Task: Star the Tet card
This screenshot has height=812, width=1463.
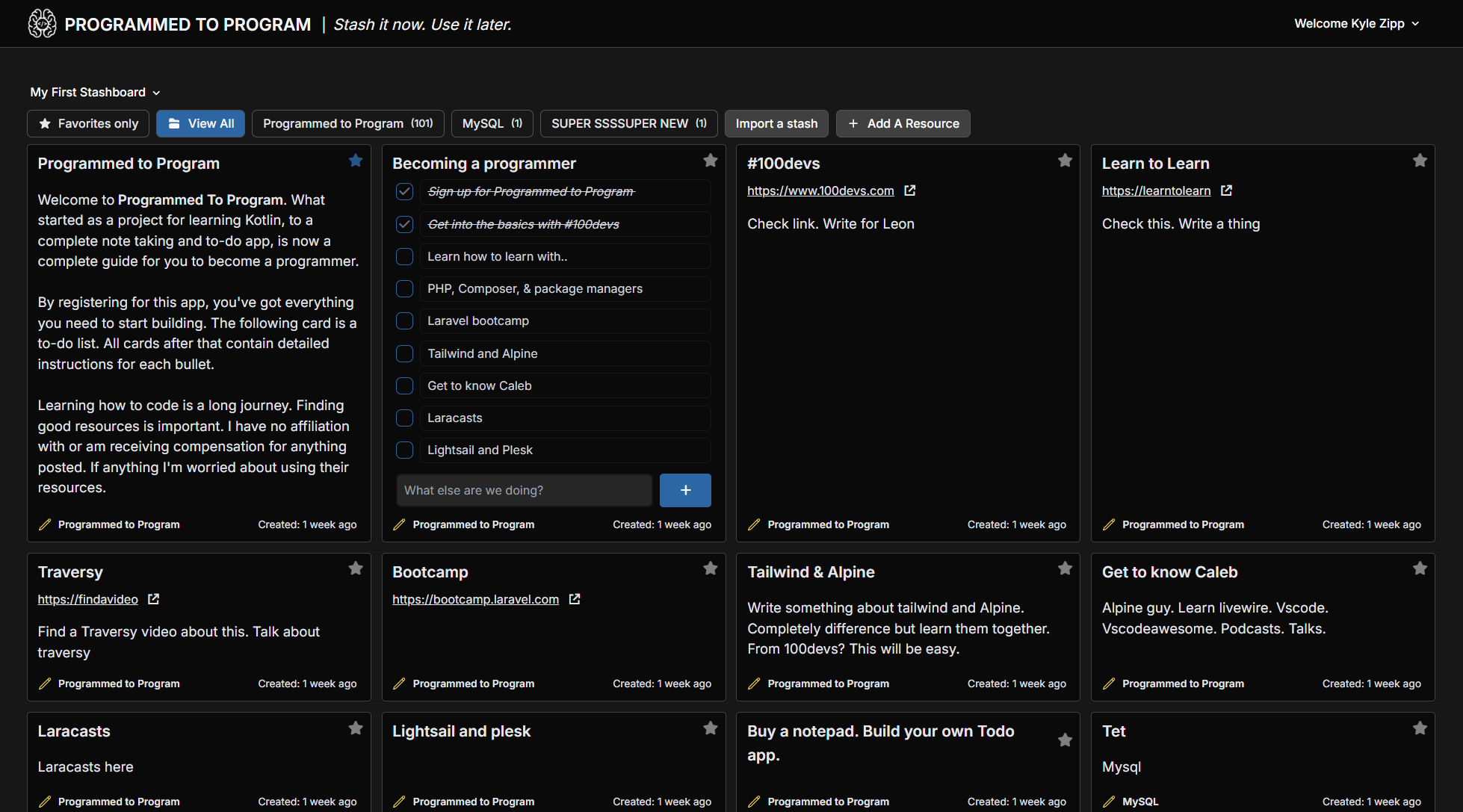Action: [1420, 728]
